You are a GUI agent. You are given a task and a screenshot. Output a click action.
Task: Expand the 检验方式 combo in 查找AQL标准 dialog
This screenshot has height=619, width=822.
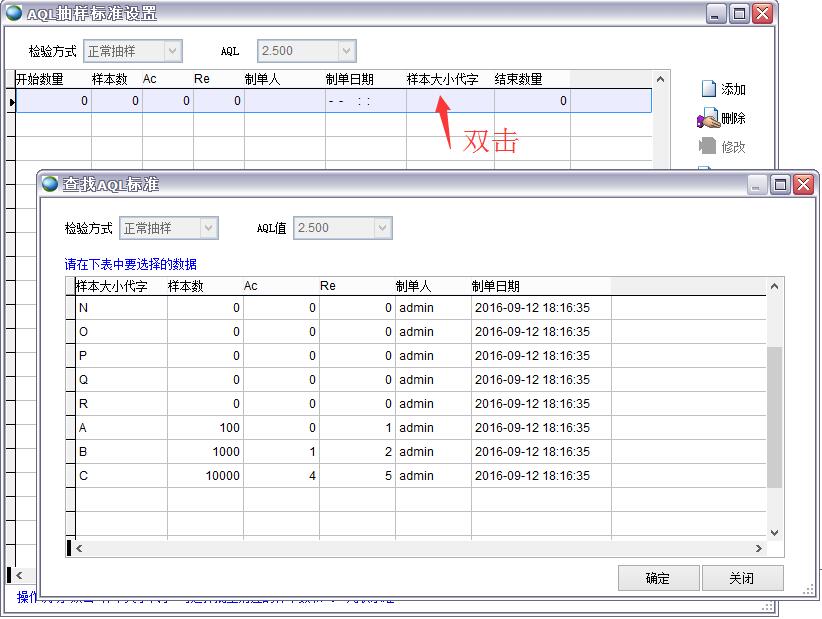click(x=209, y=228)
